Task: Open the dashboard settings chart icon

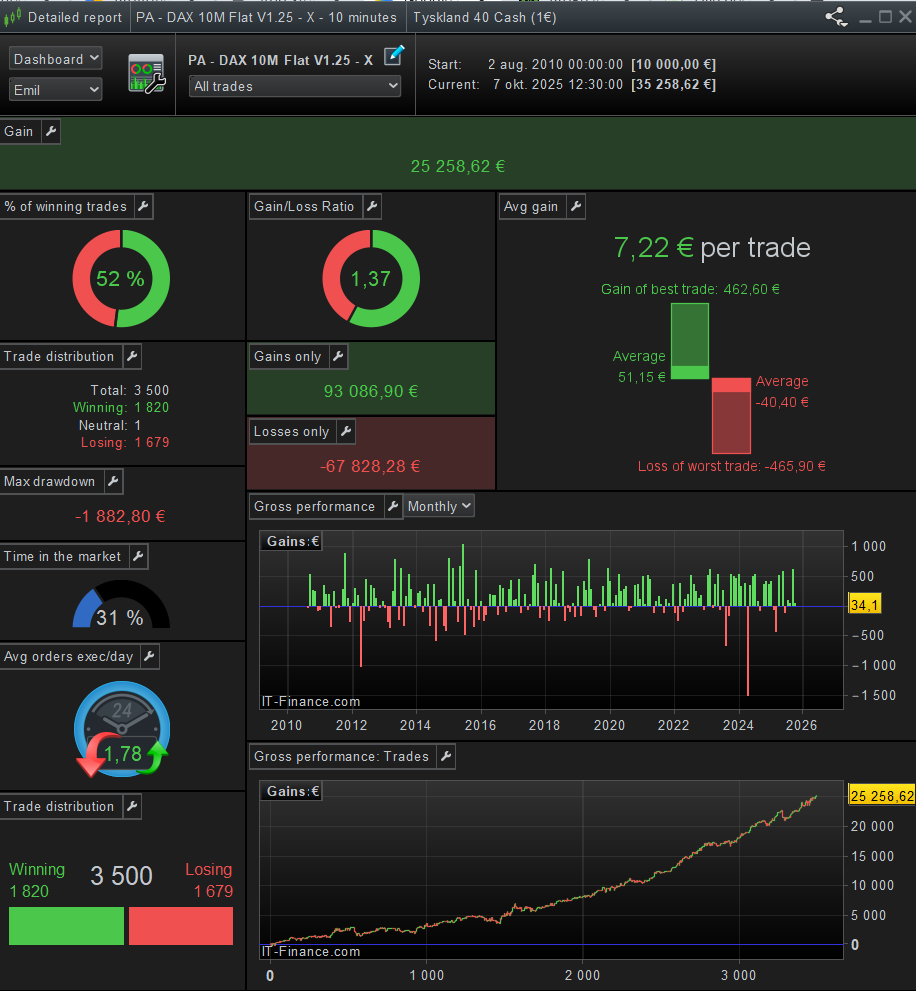Action: click(x=146, y=74)
